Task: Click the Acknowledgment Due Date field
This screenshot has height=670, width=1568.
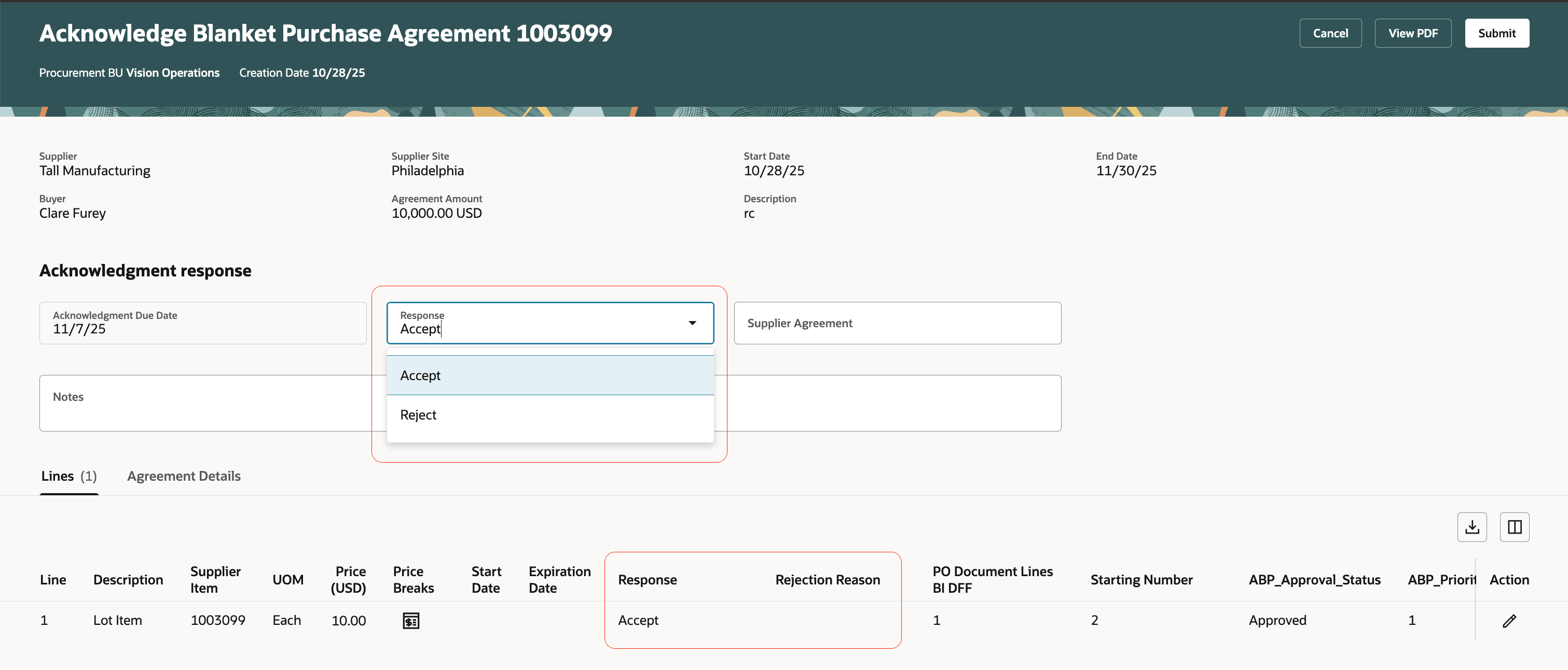Action: pyautogui.click(x=202, y=323)
